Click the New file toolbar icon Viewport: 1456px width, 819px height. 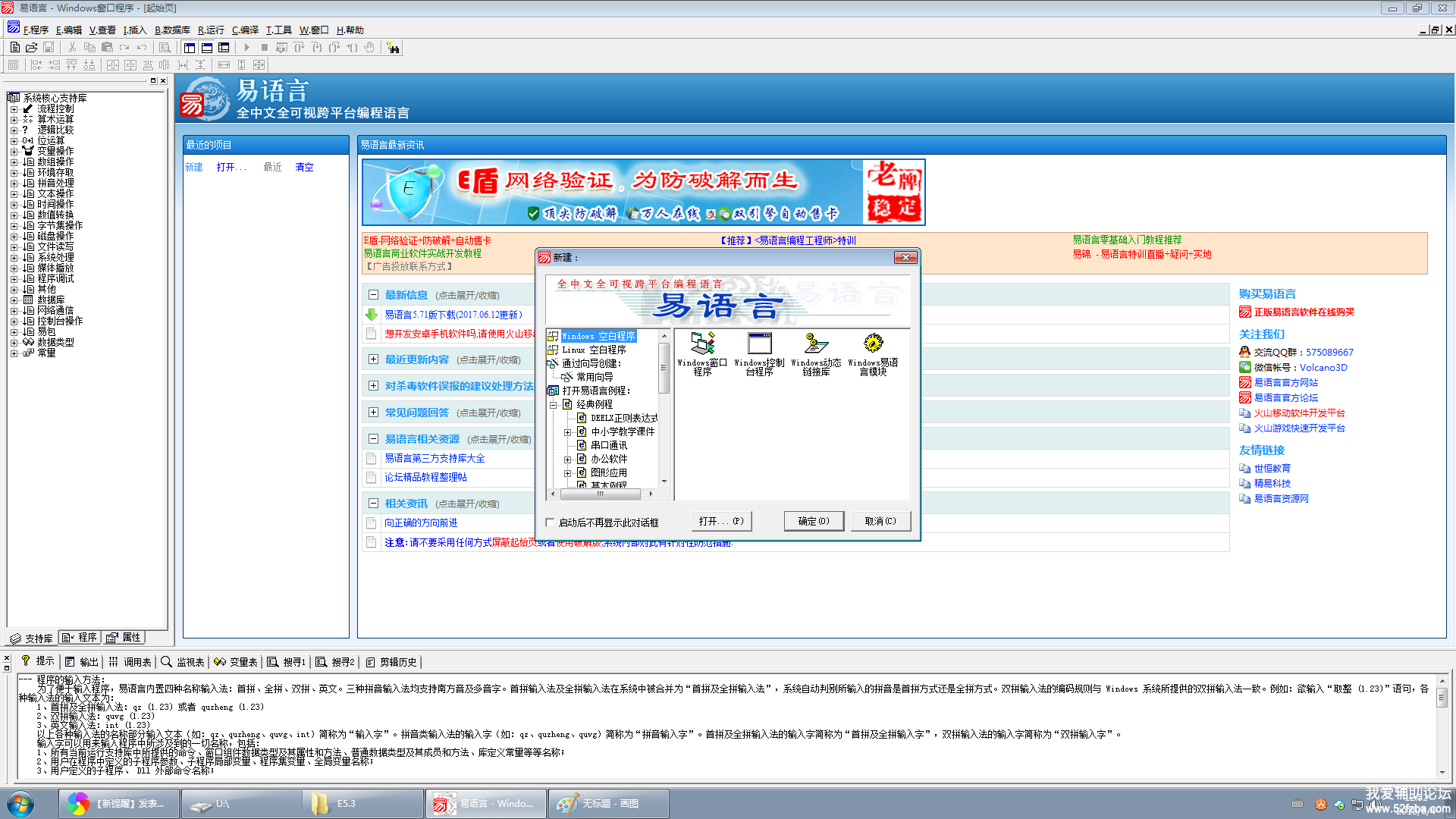coord(15,48)
